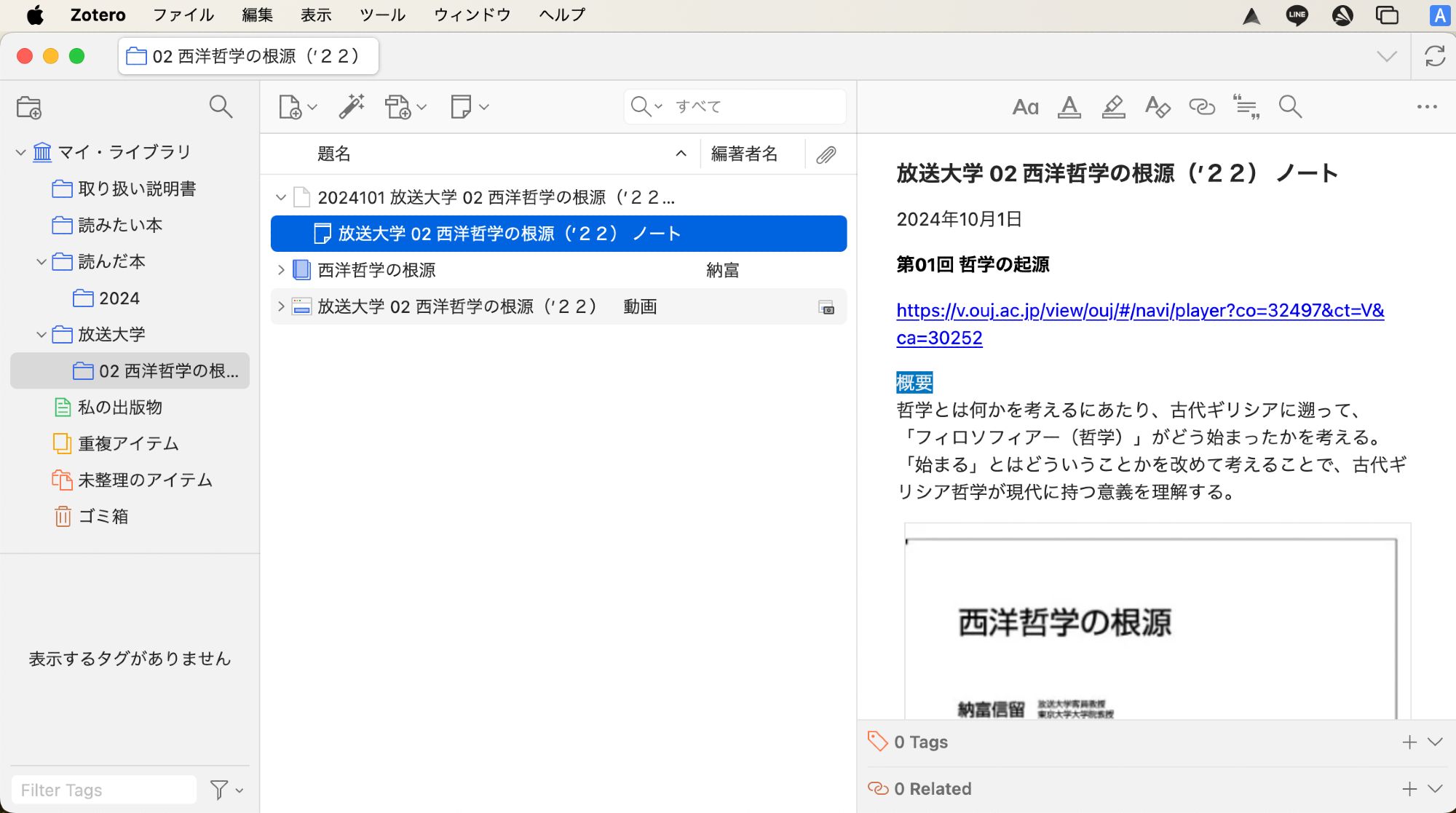Screen dimensions: 1456x813
Task: Click the stacked windows menu bar icon
Action: 1387,15
